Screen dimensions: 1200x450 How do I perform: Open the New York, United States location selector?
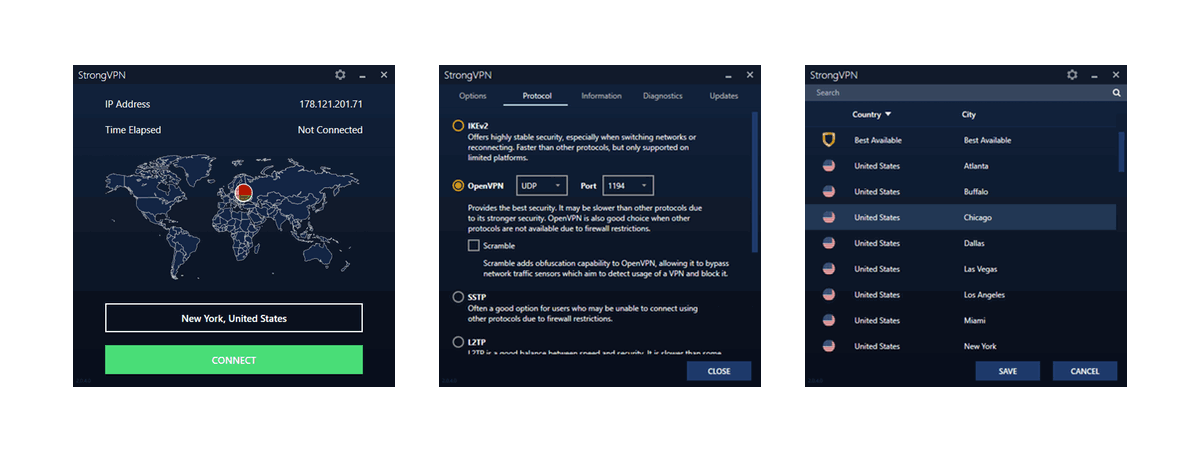[x=234, y=318]
